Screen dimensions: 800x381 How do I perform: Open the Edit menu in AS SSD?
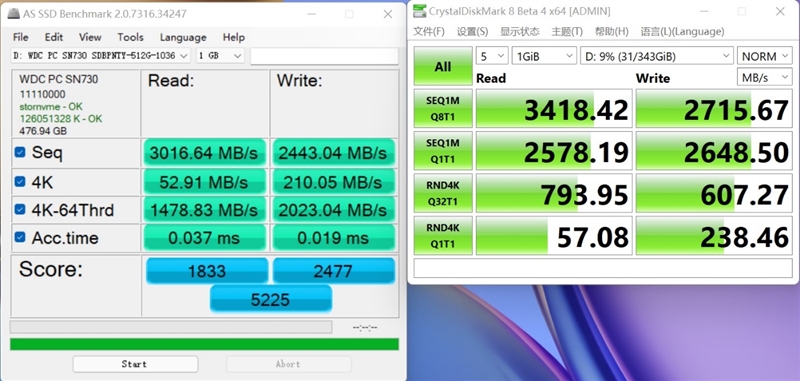[x=54, y=37]
